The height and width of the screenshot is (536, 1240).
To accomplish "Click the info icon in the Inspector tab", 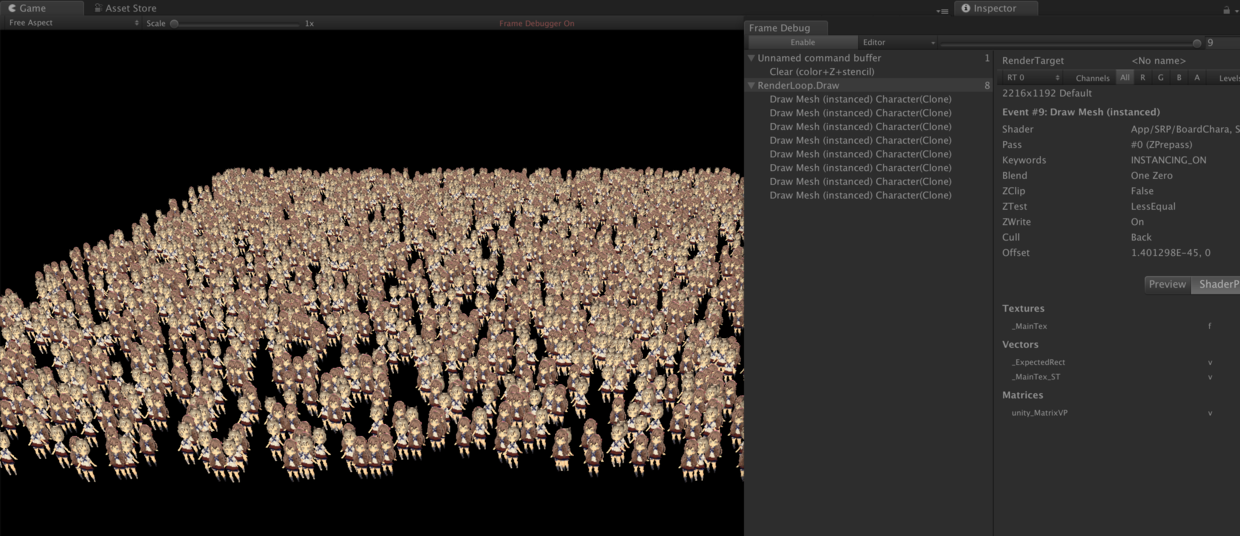I will pyautogui.click(x=966, y=8).
